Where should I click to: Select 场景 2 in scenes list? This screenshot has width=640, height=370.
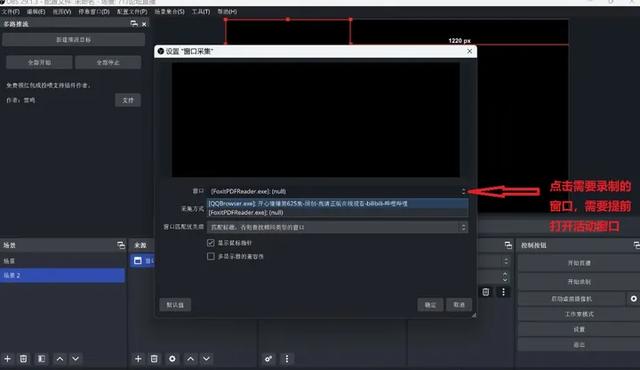(x=62, y=275)
